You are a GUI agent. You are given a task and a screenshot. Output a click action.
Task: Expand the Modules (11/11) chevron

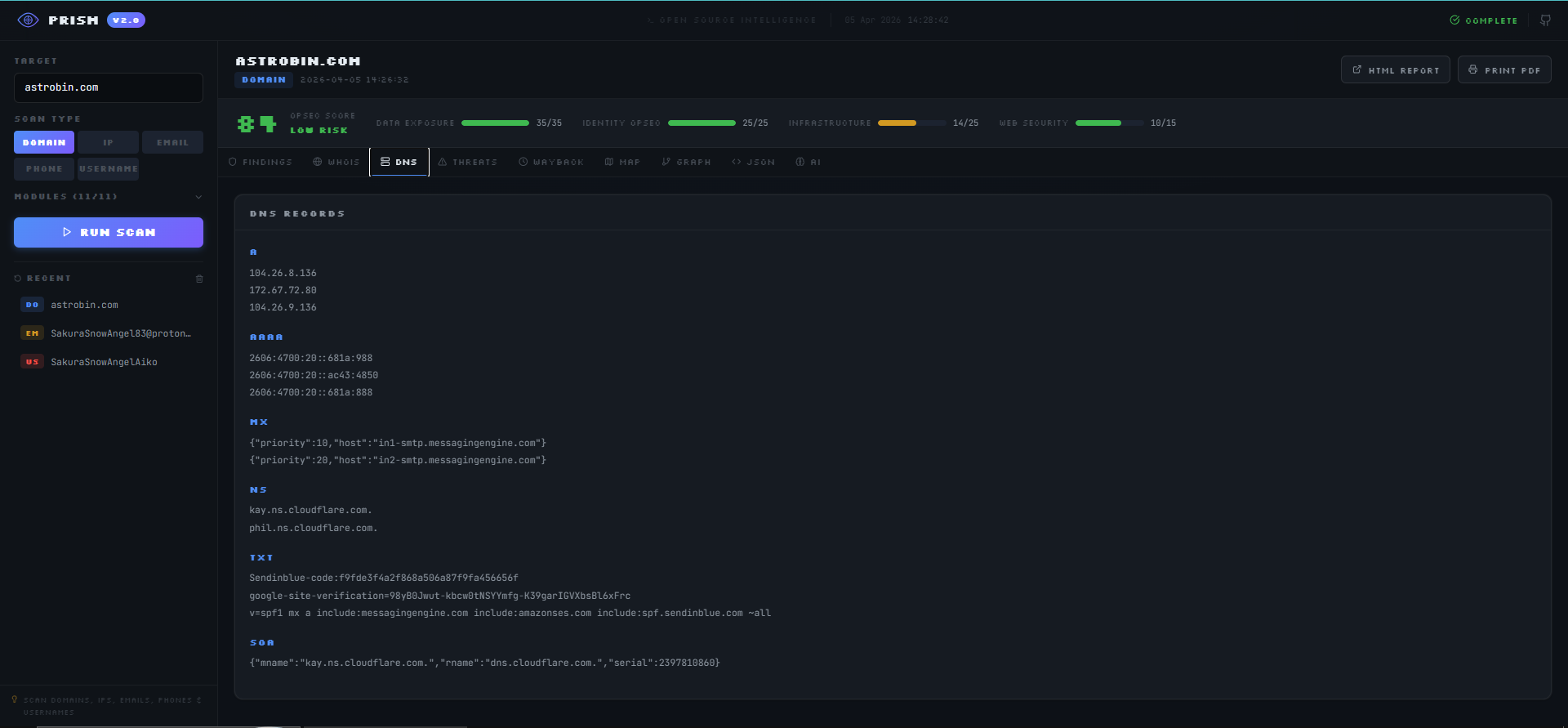(198, 197)
